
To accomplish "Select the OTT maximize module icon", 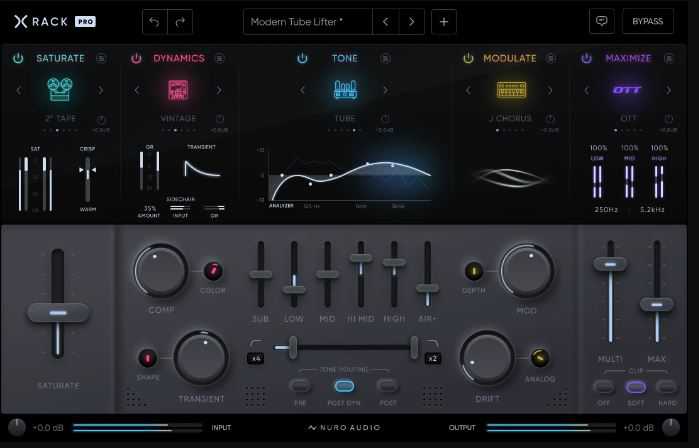I will pyautogui.click(x=626, y=90).
